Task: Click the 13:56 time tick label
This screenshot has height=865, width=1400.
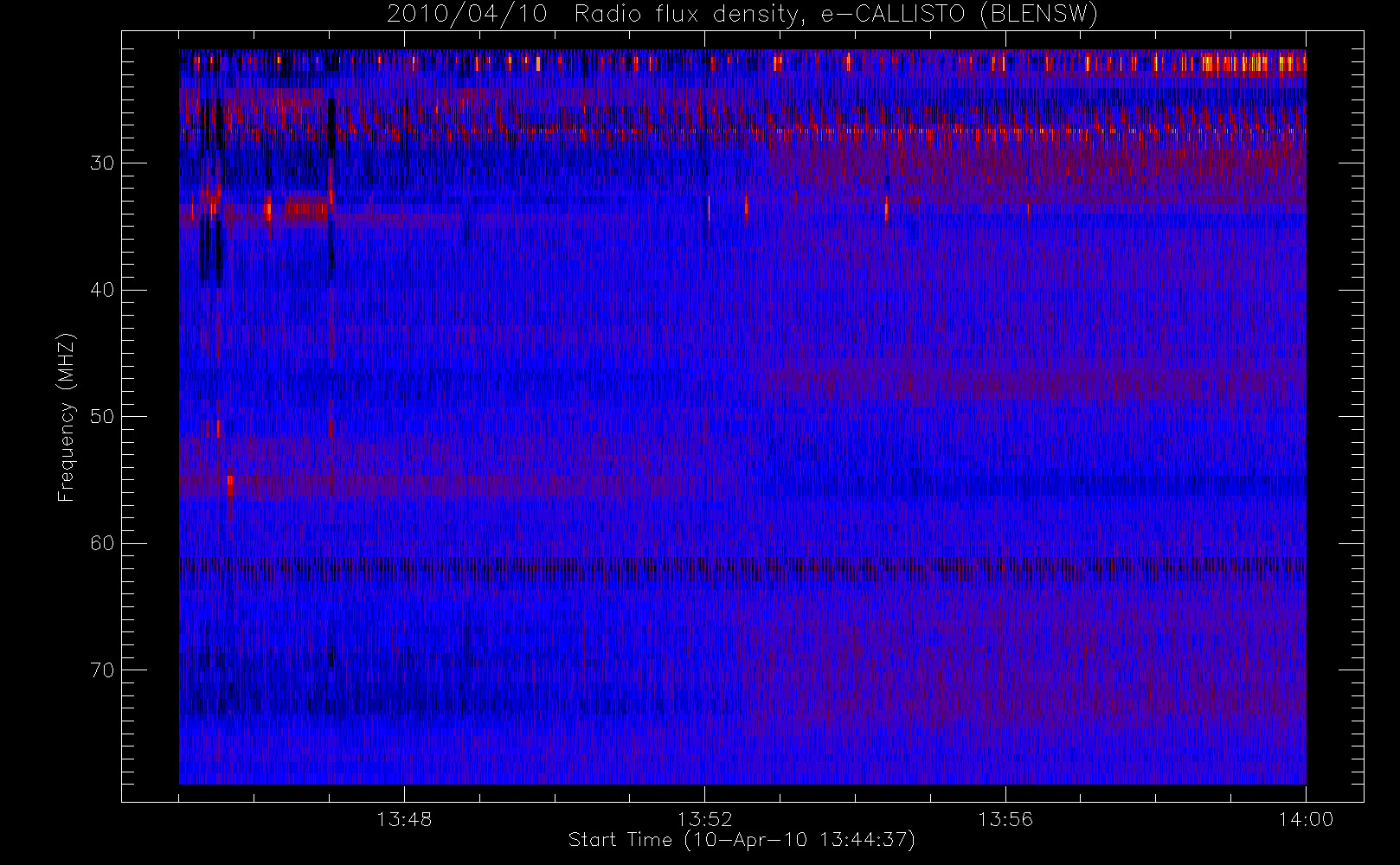Action: [x=1005, y=819]
